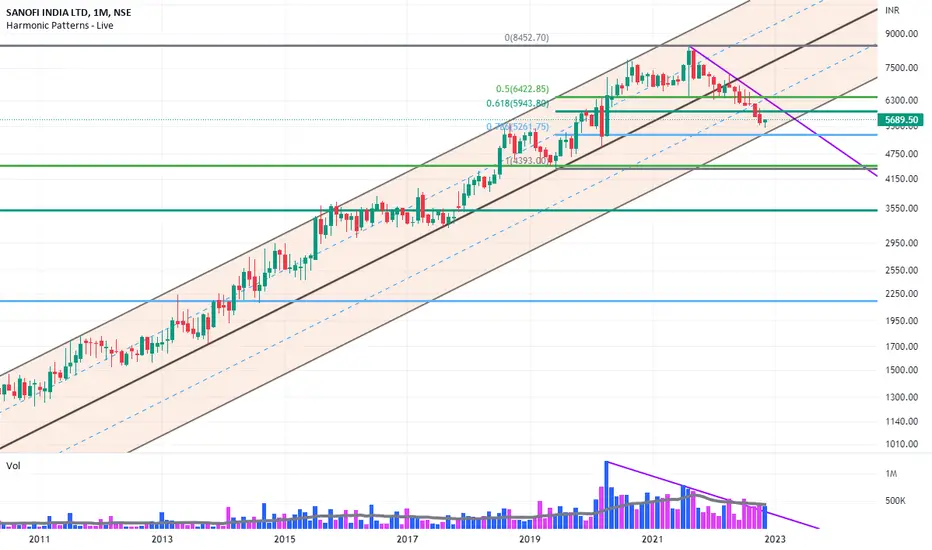Click the 2017 label on time axis

tap(407, 539)
